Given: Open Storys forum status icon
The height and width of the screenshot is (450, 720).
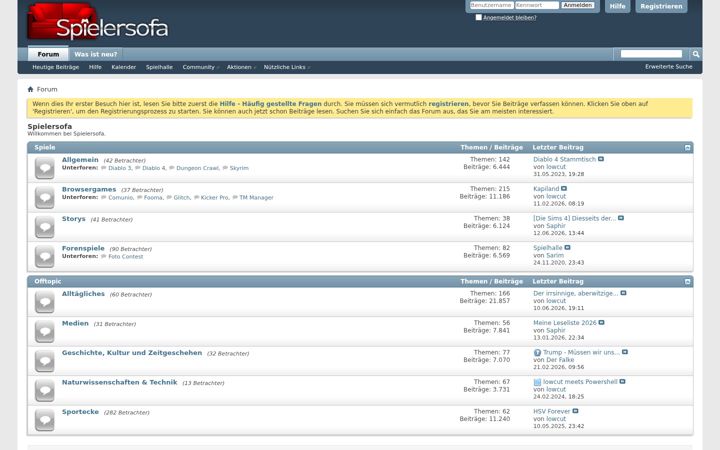Looking at the screenshot, I should 45,227.
